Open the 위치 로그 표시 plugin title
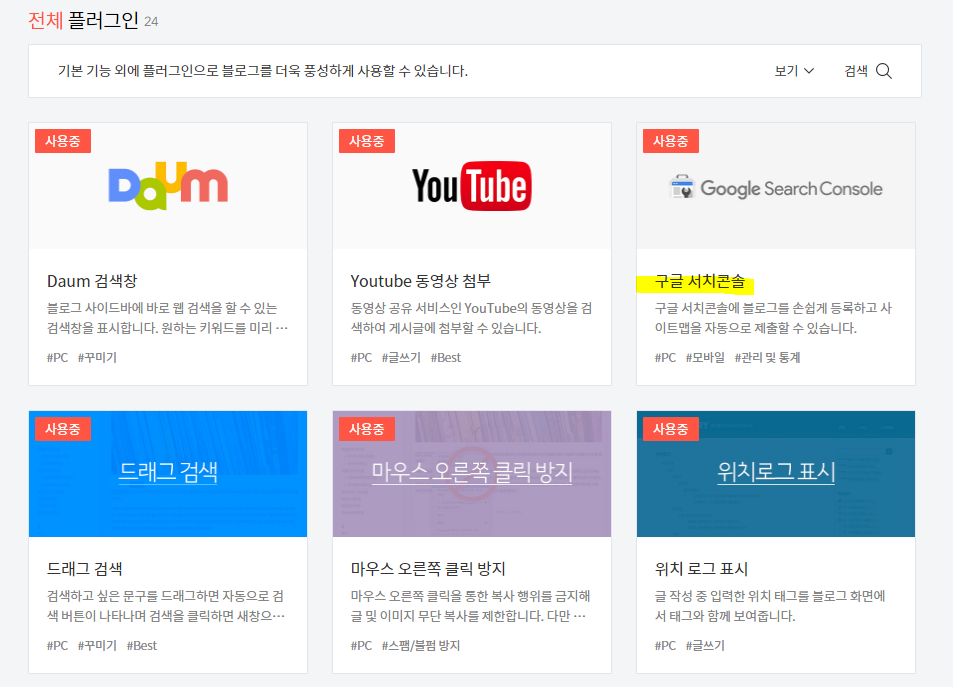Image resolution: width=953 pixels, height=687 pixels. (701, 569)
